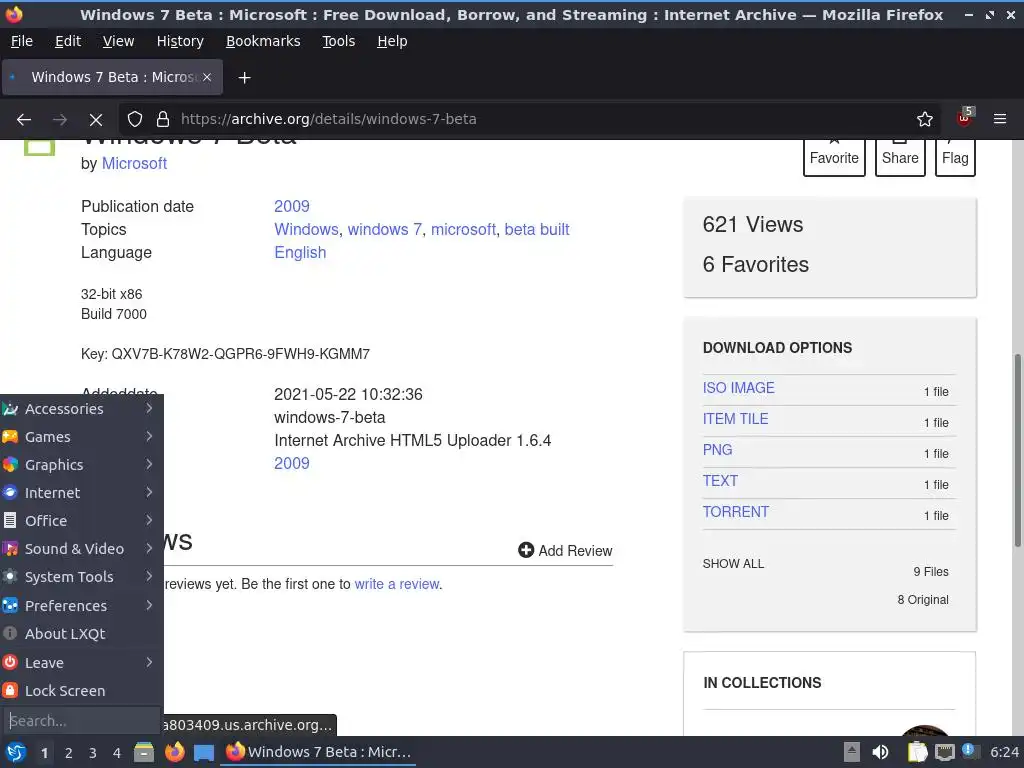The image size is (1024, 768).
Task: Expand the Accessories submenu
Action: (x=82, y=409)
